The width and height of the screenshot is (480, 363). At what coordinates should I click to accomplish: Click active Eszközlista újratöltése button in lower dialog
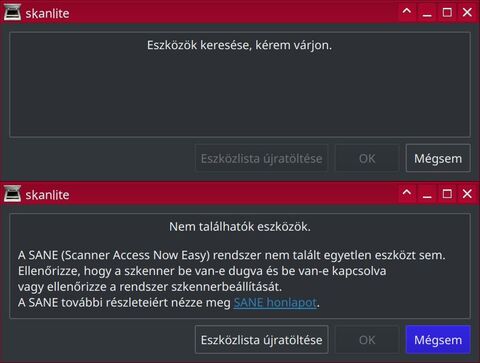pos(262,340)
